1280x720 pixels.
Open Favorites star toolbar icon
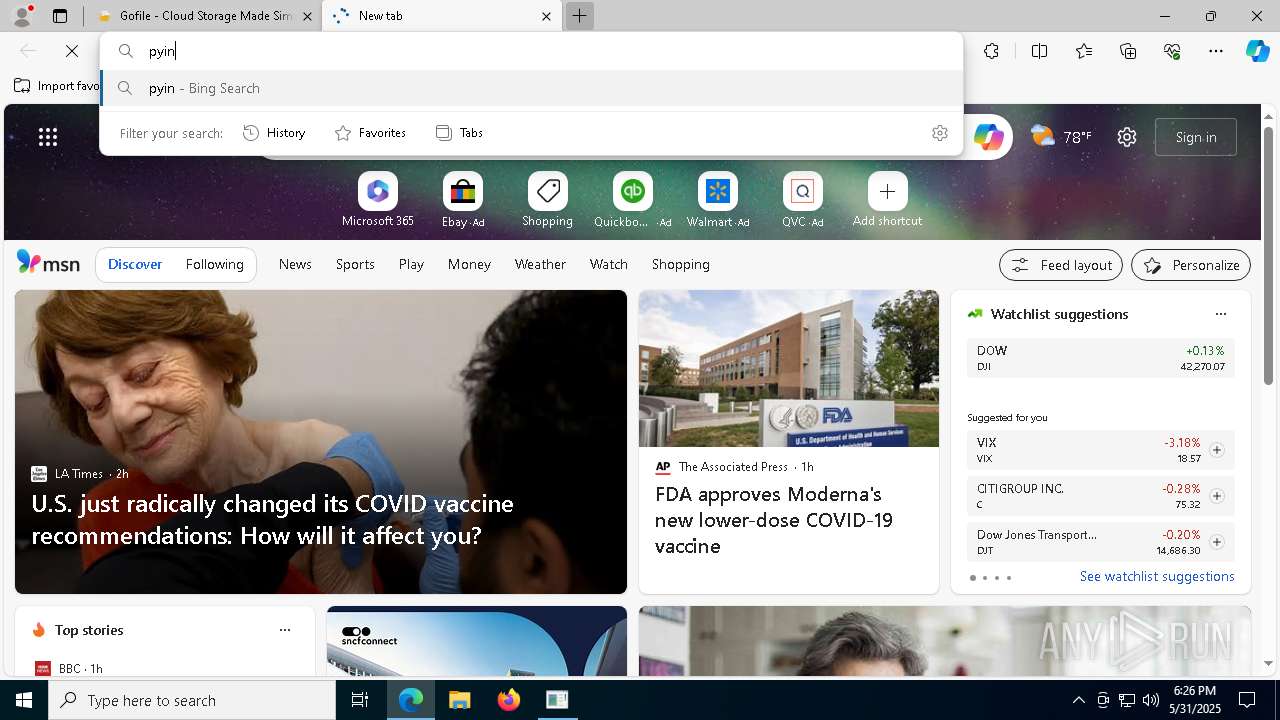[1084, 51]
